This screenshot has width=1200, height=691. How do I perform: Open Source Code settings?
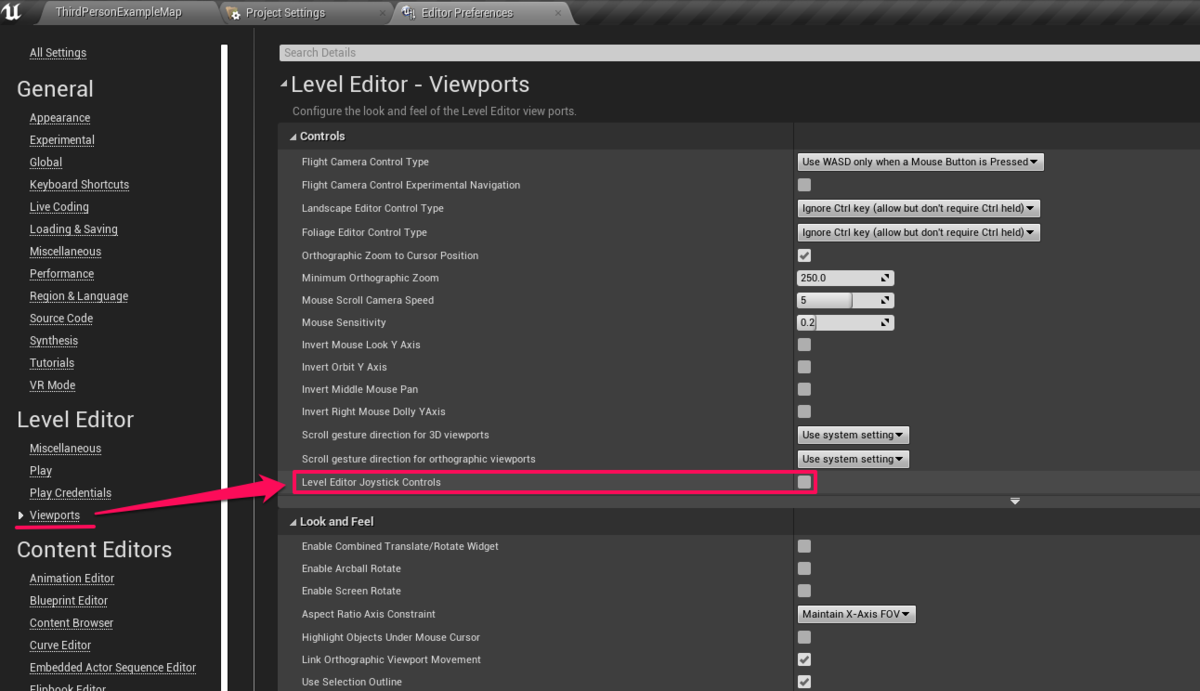click(x=61, y=318)
